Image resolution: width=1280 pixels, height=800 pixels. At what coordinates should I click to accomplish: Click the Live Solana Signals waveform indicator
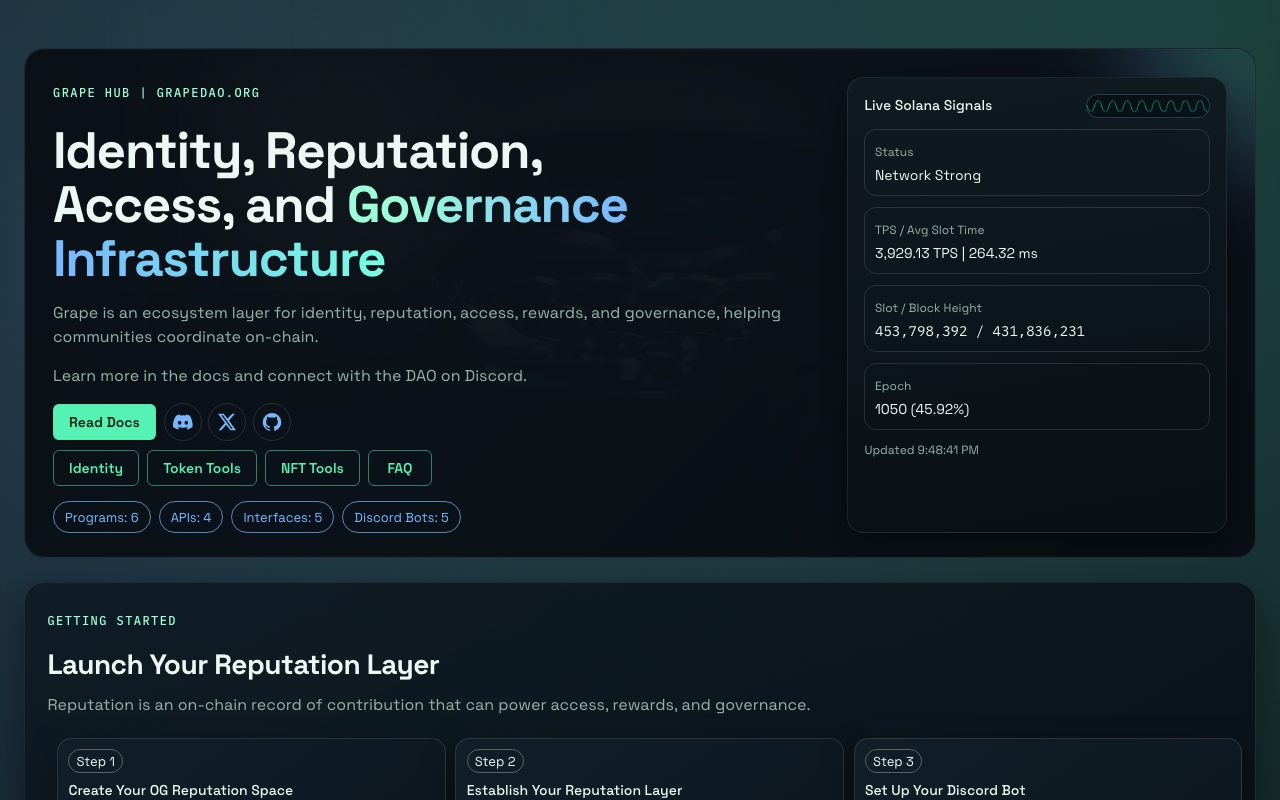[x=1148, y=106]
